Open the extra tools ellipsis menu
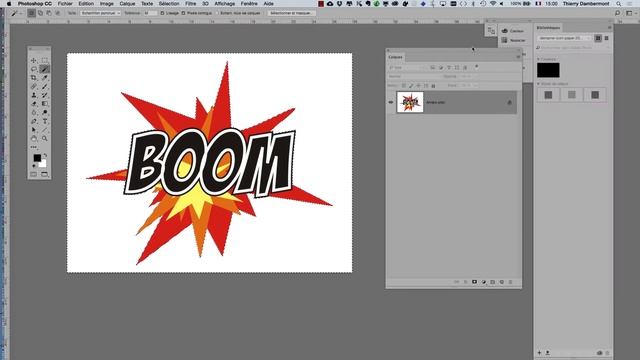The image size is (640, 360). [x=34, y=147]
